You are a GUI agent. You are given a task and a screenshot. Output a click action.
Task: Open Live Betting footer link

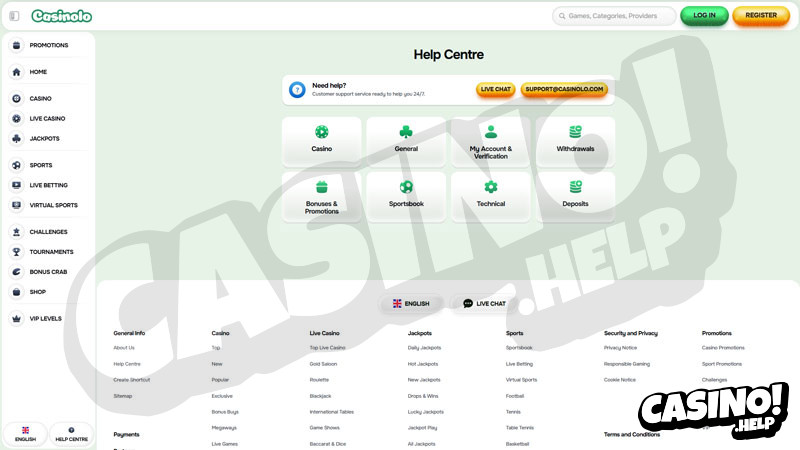519,364
